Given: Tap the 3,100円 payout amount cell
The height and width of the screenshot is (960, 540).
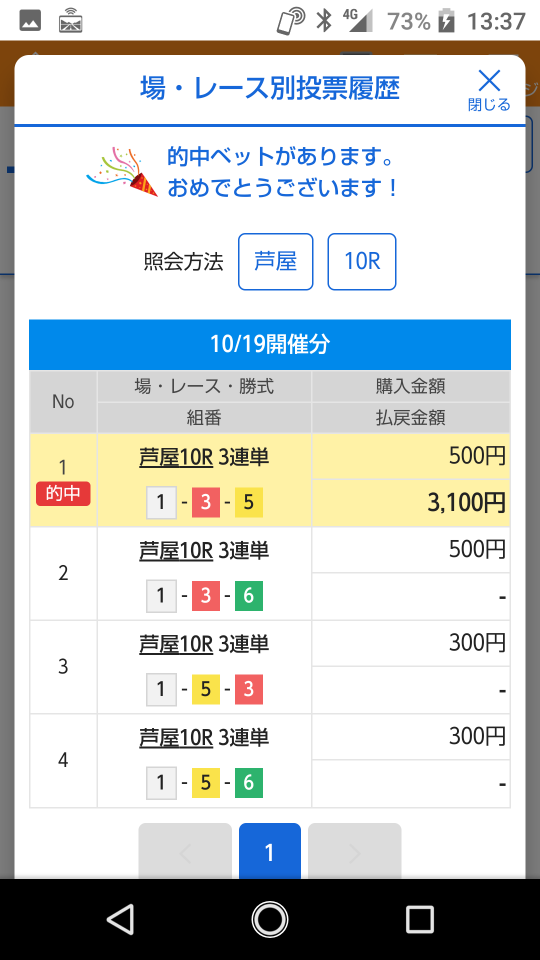Looking at the screenshot, I should coord(411,503).
